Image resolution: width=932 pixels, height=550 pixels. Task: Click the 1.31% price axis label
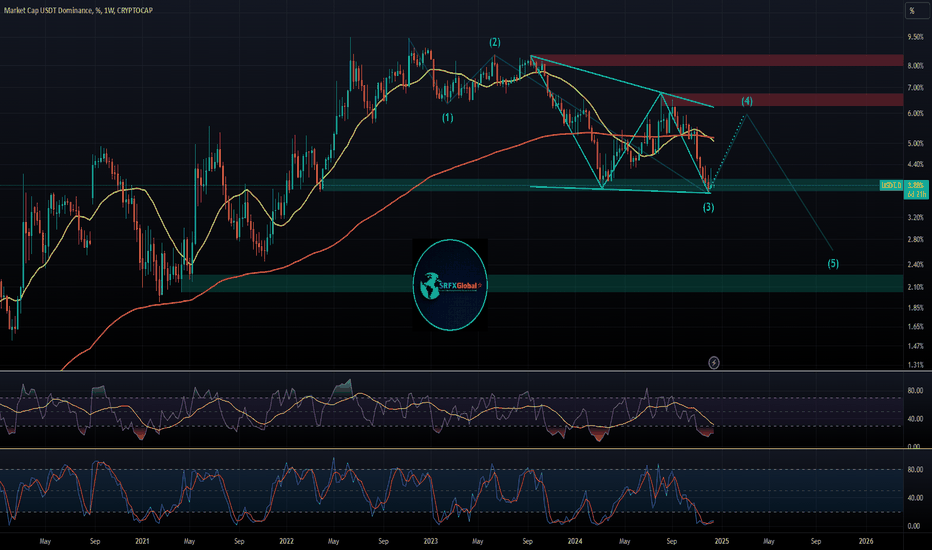(915, 365)
